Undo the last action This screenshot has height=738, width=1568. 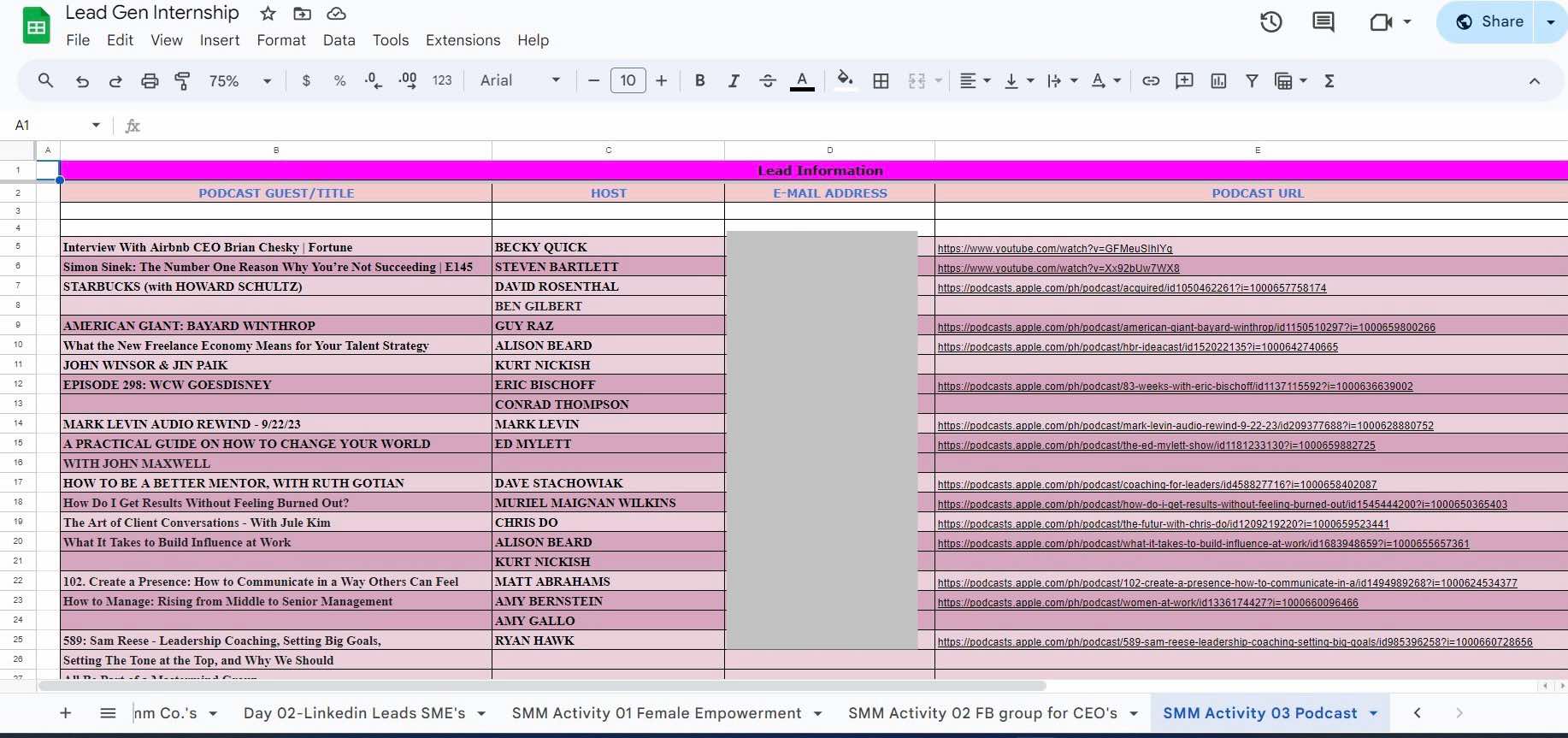82,81
